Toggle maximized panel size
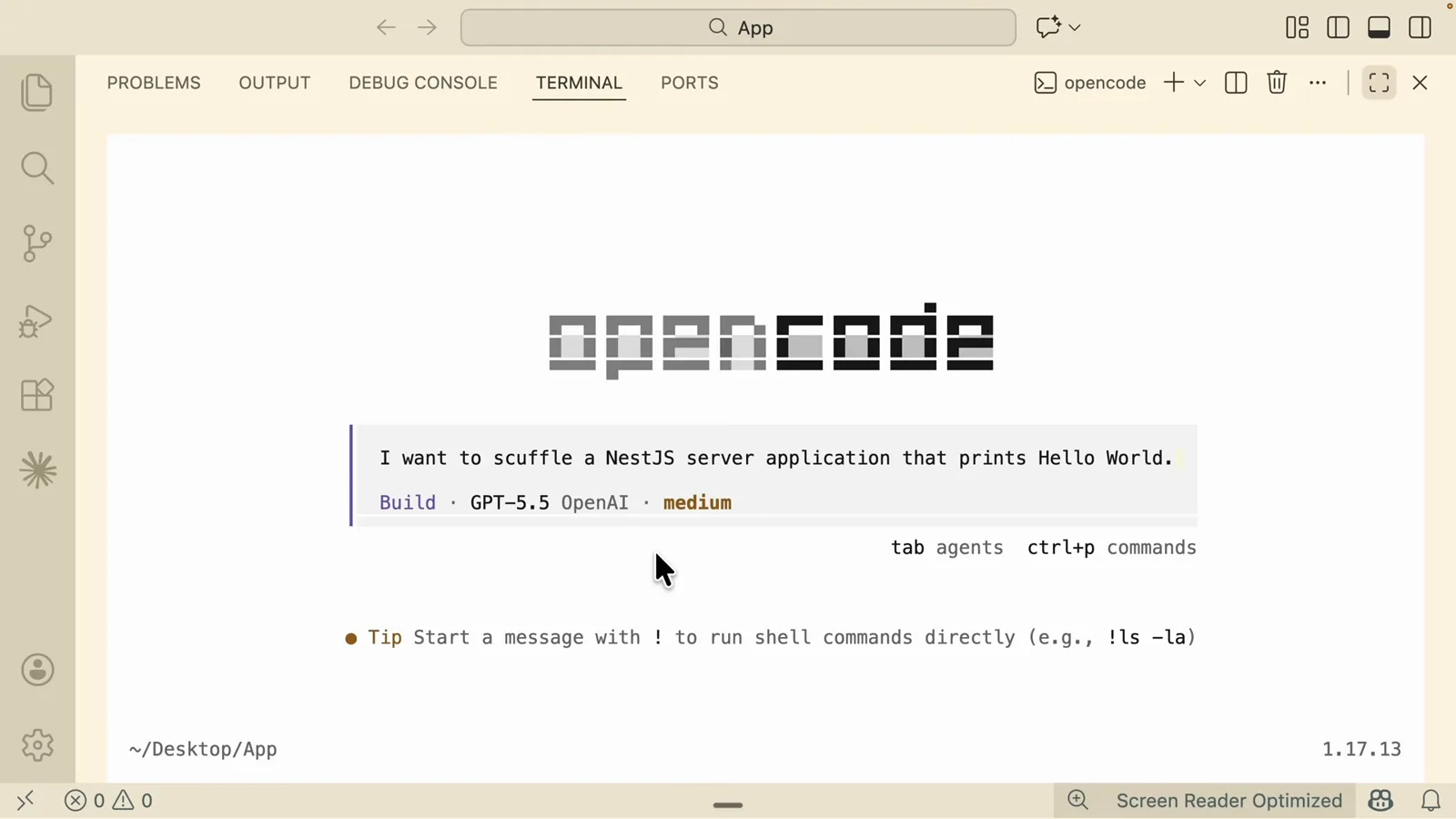 pos(1380,83)
